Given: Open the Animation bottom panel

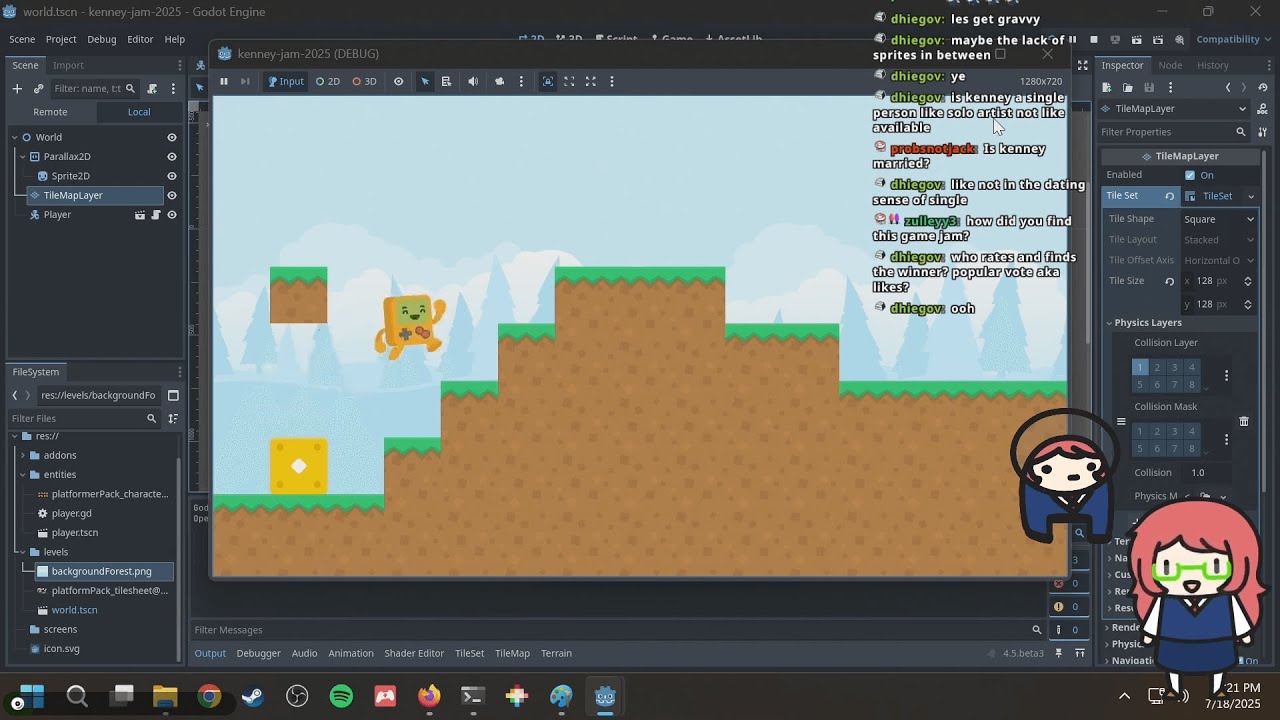Looking at the screenshot, I should pyautogui.click(x=351, y=653).
